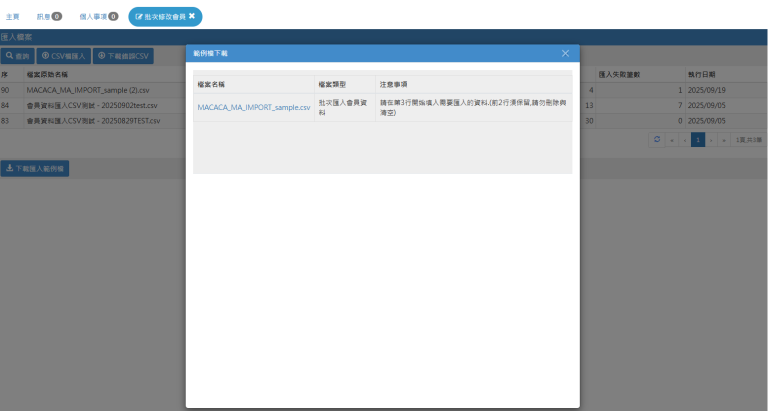Go to next page arrow

711,140
